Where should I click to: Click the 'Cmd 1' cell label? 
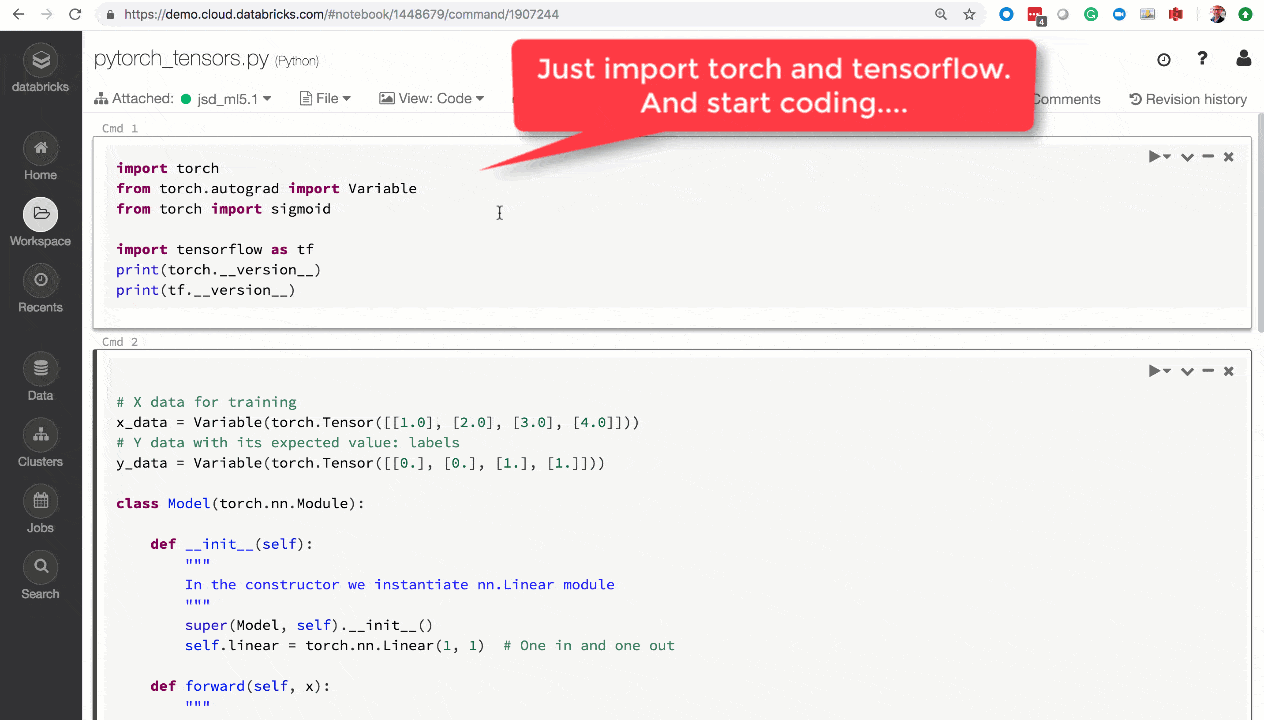(x=120, y=128)
